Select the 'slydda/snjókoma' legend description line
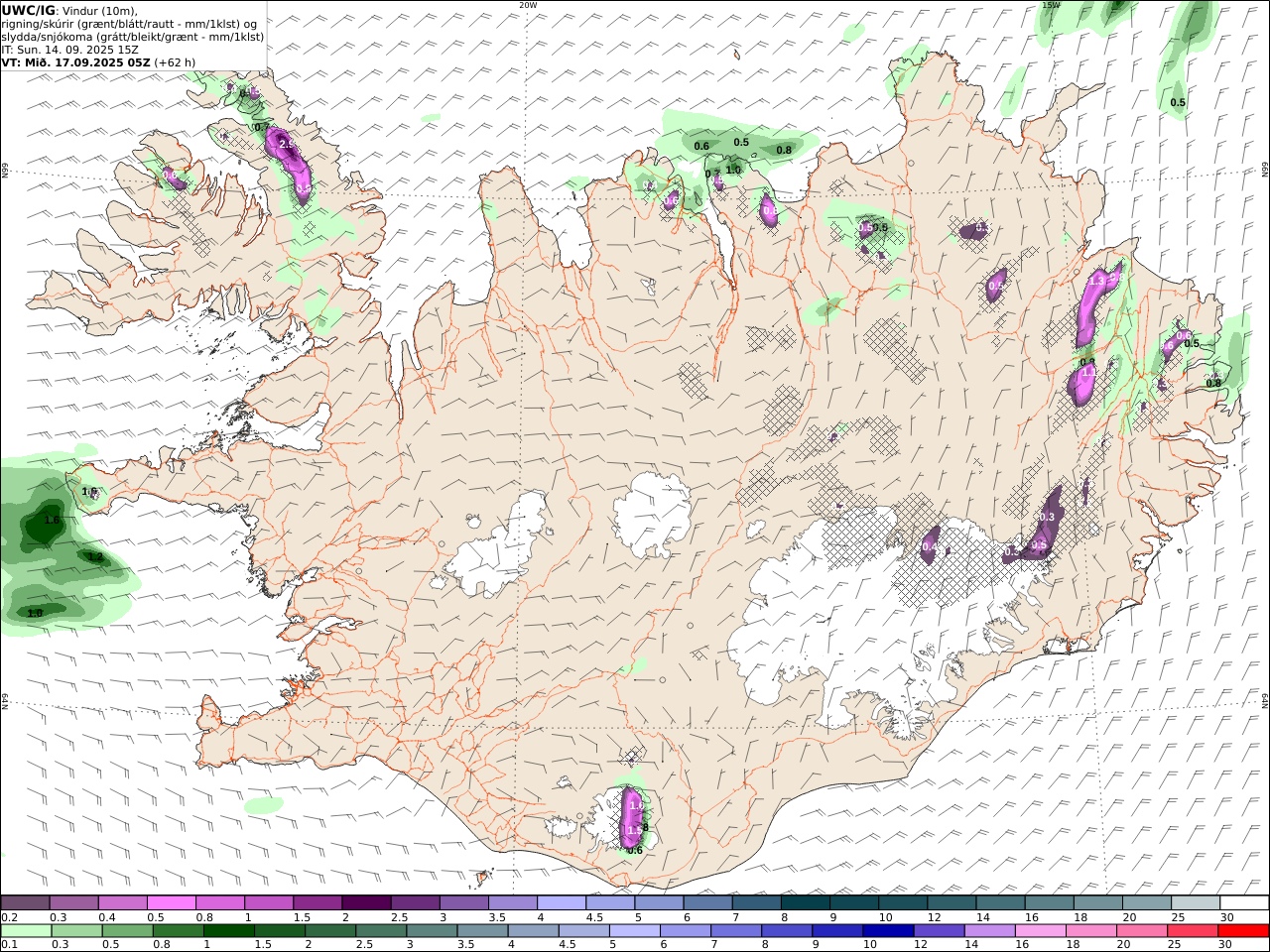Screen dimensions: 1270x952 pyautogui.click(x=133, y=37)
